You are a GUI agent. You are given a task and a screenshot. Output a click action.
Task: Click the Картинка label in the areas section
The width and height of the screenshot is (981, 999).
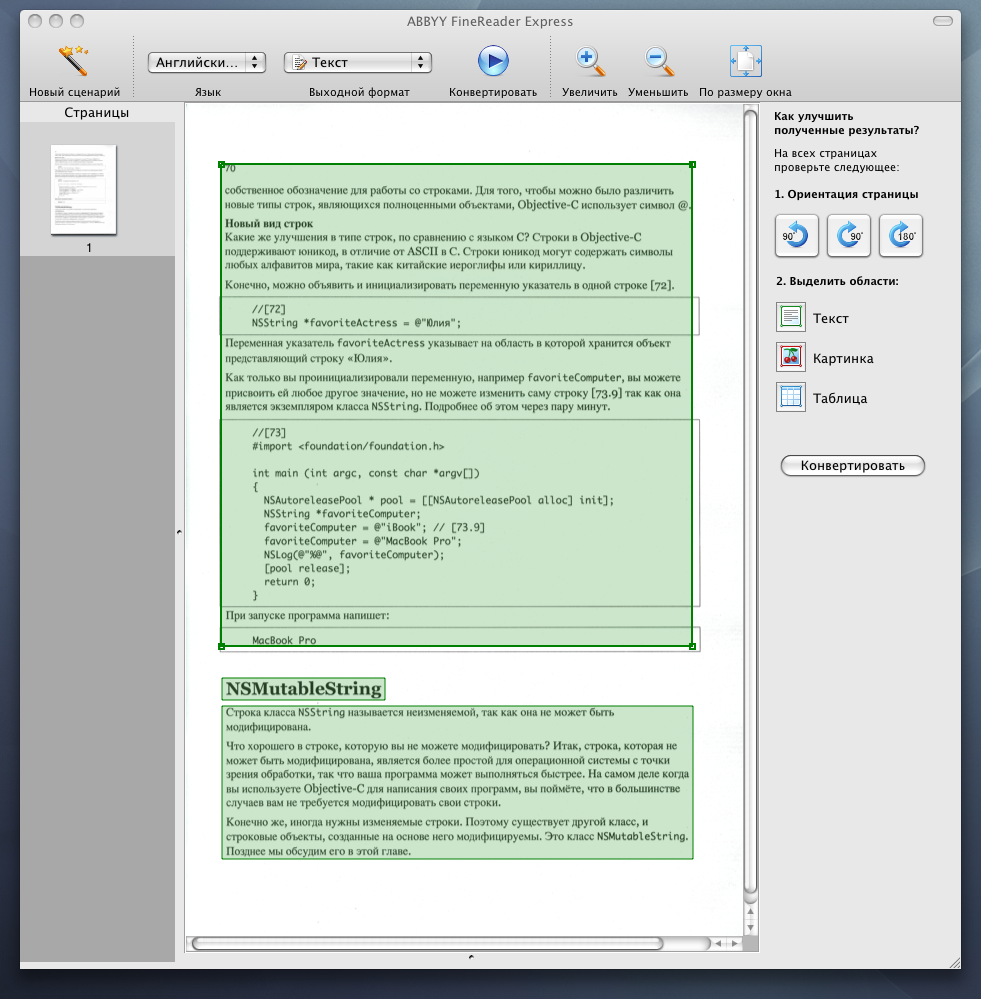click(843, 359)
